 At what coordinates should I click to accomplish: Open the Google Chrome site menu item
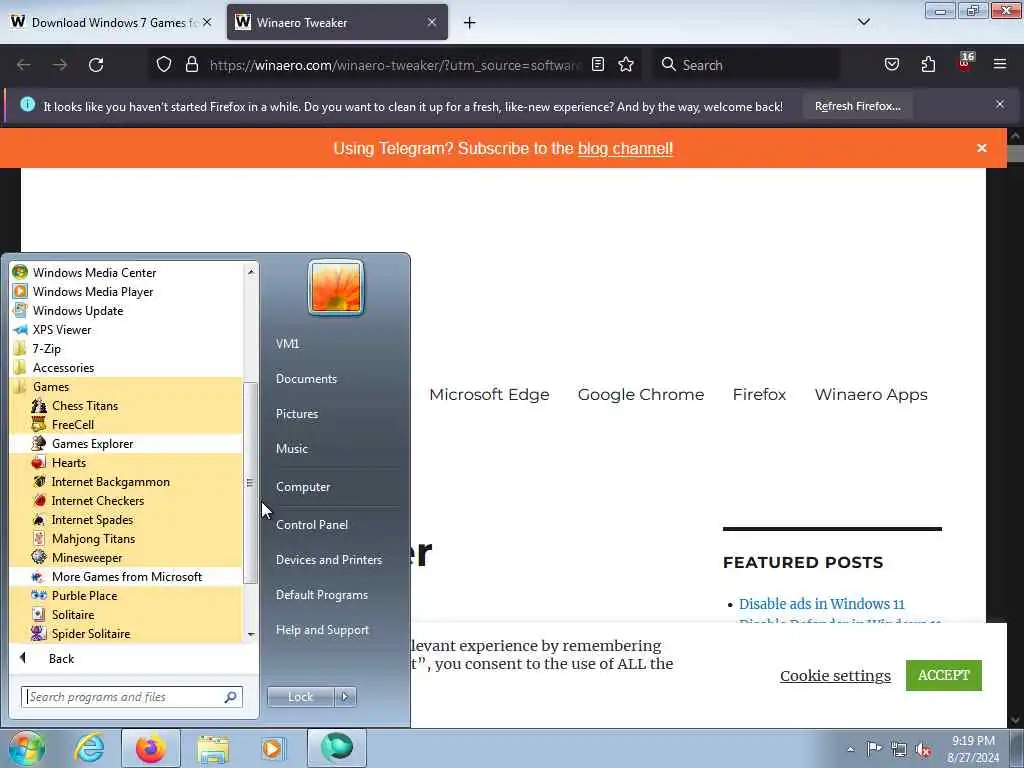point(641,394)
